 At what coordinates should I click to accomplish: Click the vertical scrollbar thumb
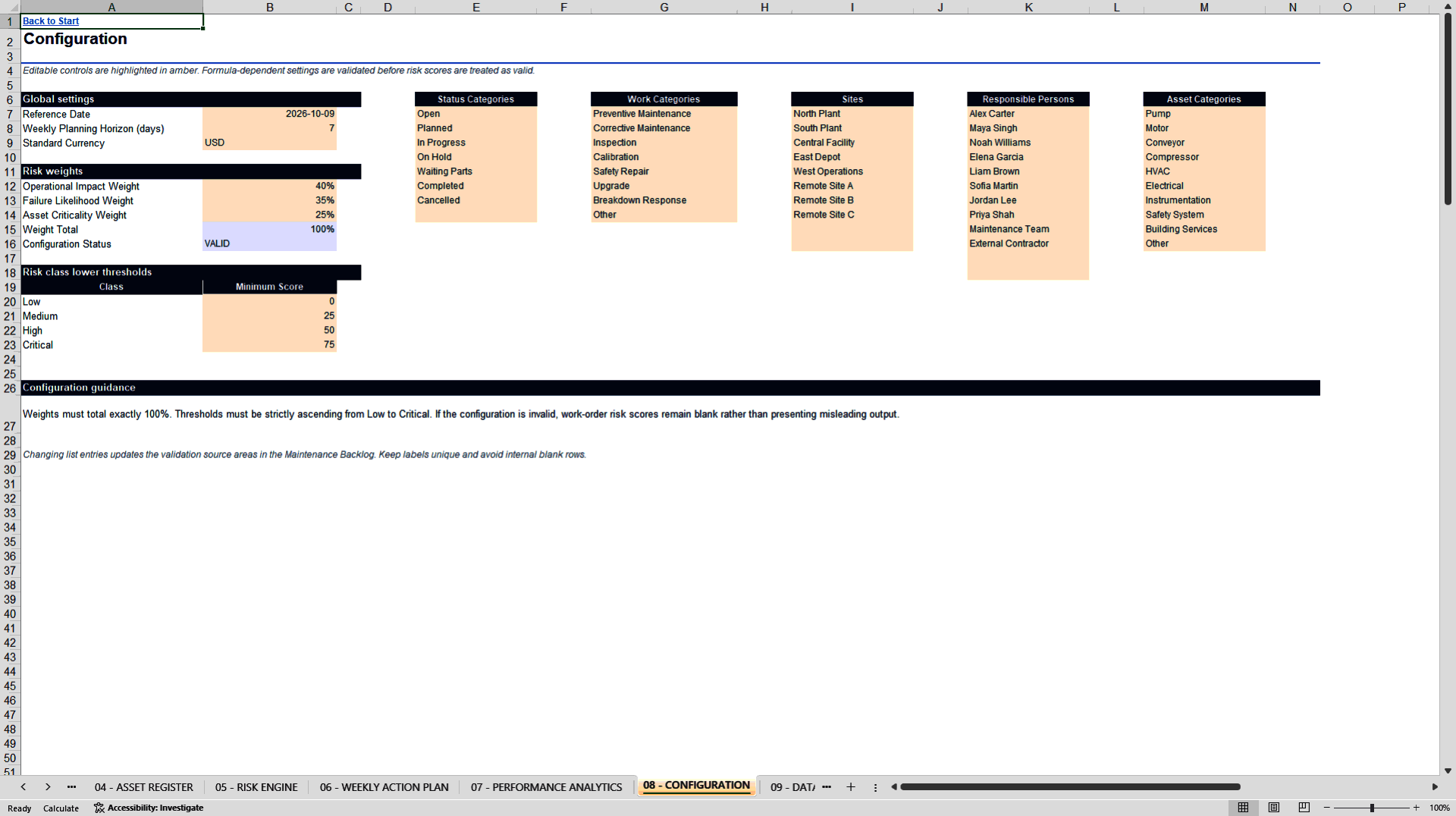1448,108
